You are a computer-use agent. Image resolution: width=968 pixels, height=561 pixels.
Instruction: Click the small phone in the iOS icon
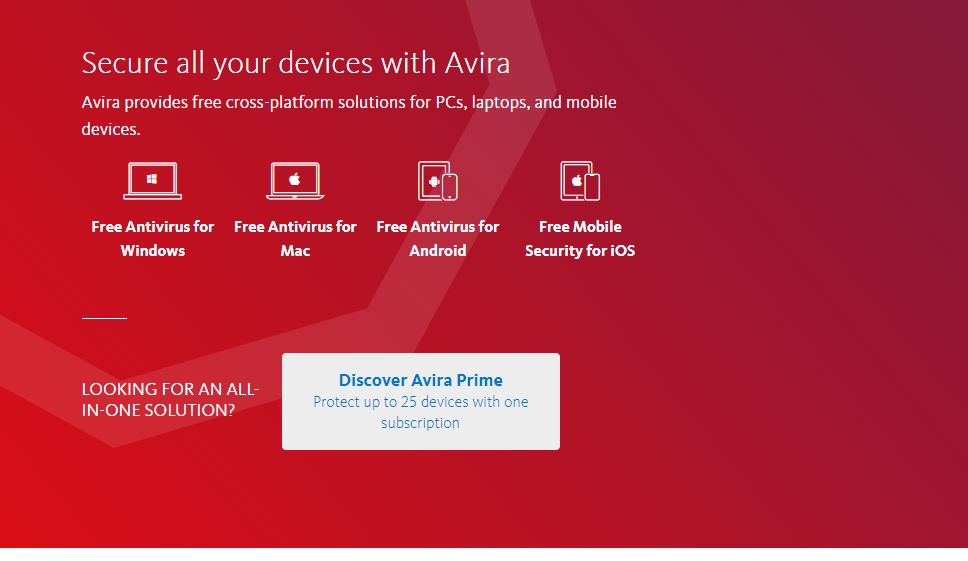pyautogui.click(x=592, y=187)
